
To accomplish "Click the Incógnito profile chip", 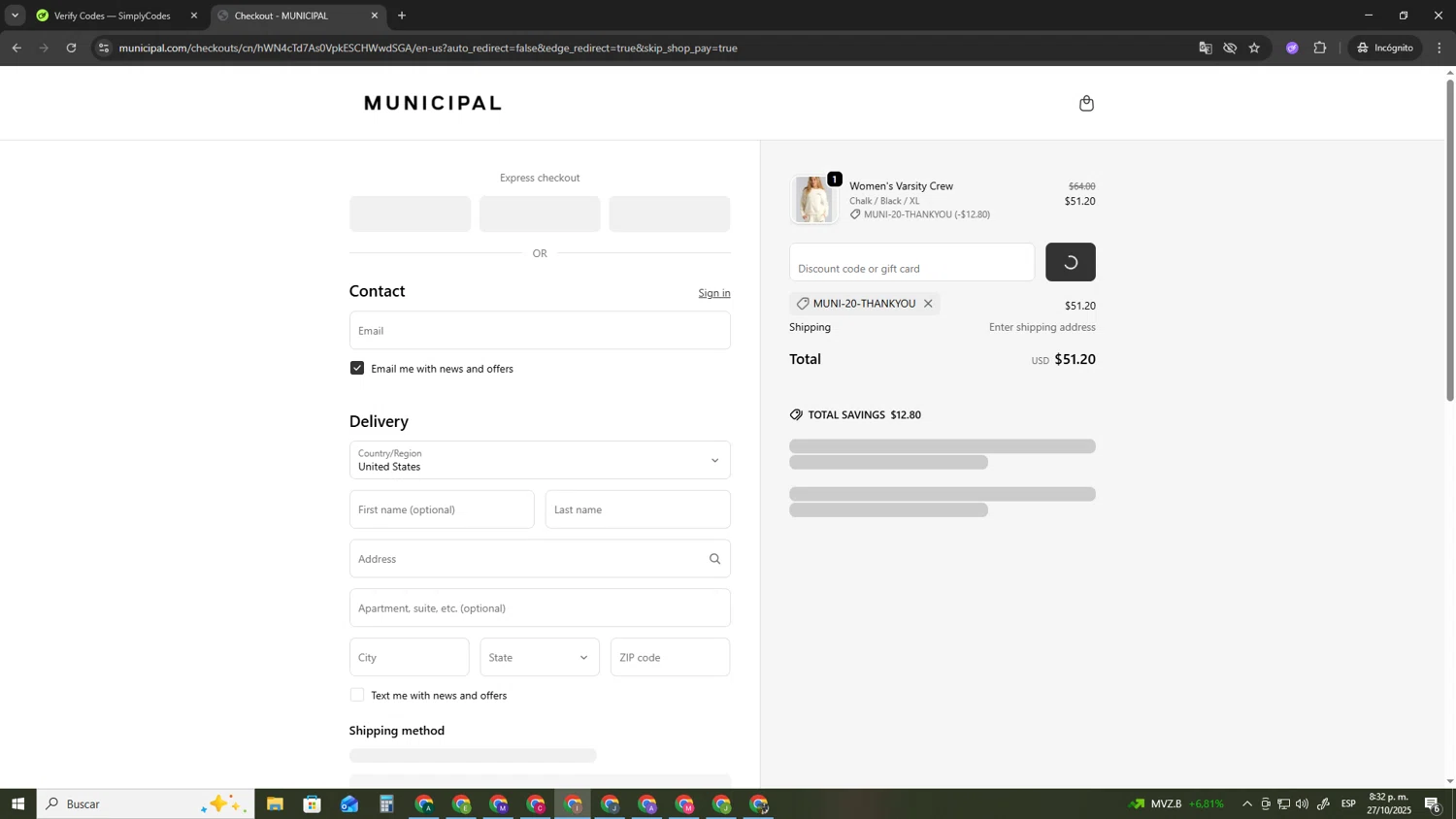I will pos(1385,48).
